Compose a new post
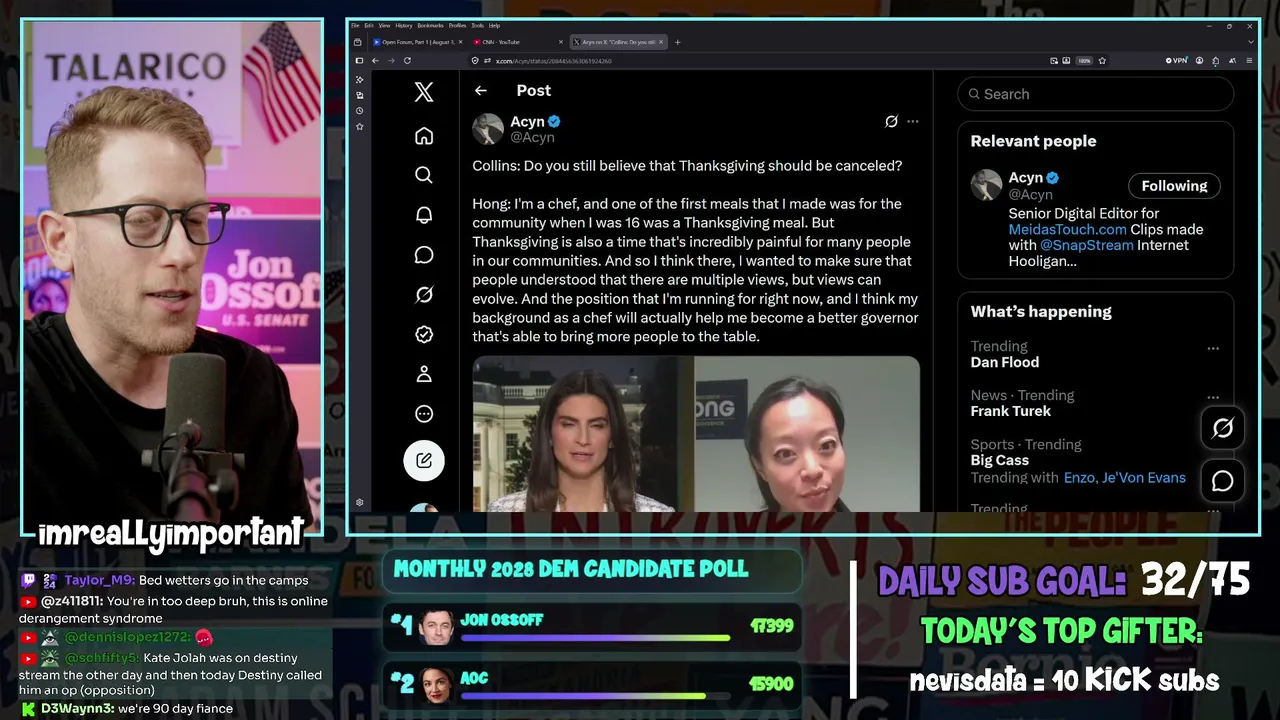 click(x=424, y=460)
